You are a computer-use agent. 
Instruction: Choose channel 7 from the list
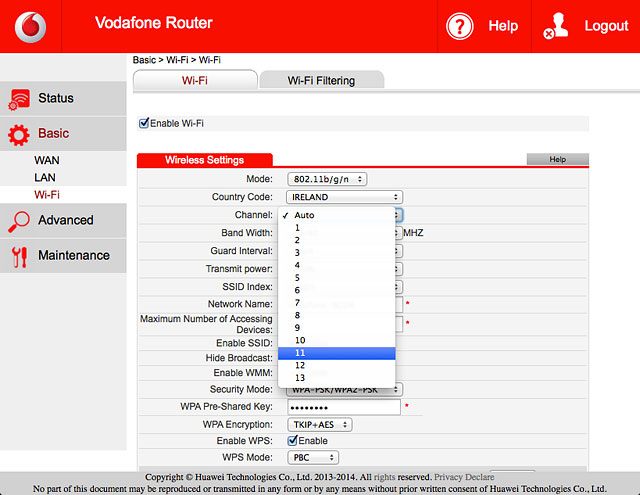(337, 303)
